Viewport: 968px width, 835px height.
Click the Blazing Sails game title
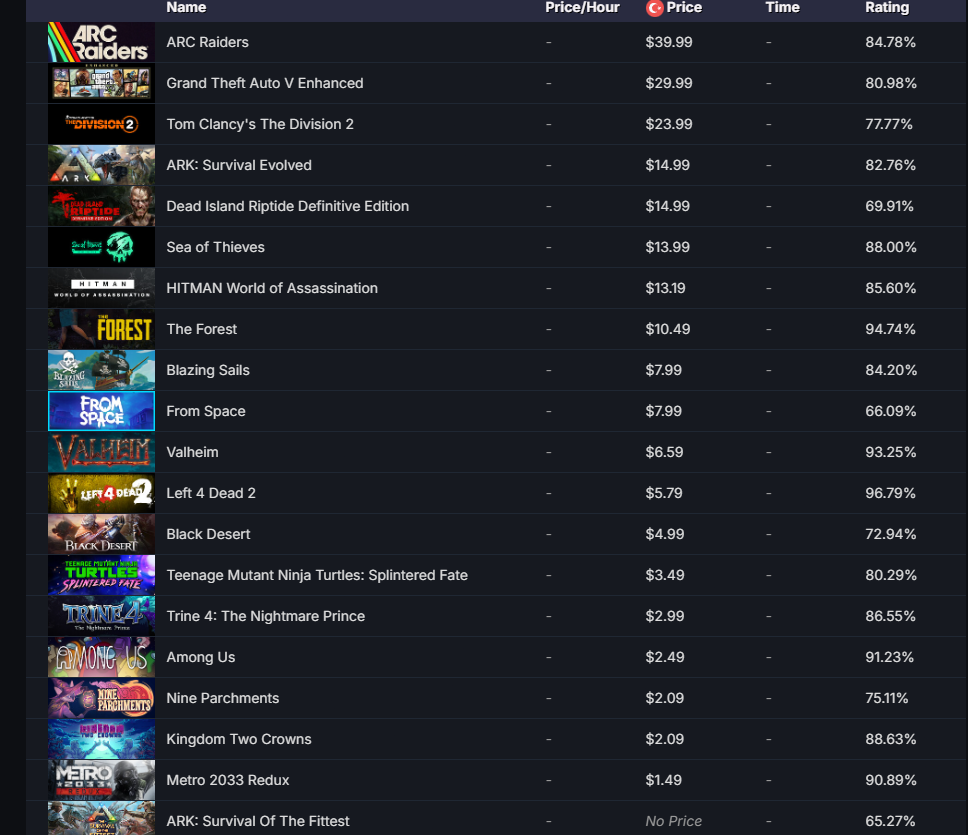pyautogui.click(x=208, y=370)
